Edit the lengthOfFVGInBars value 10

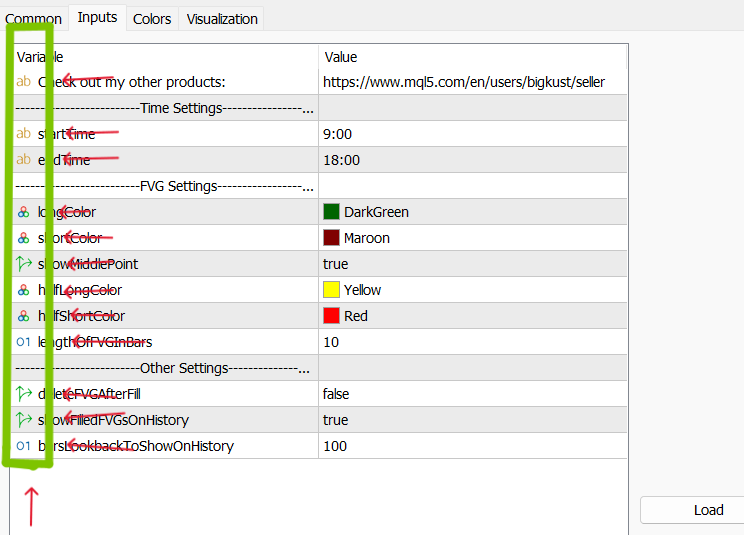(x=331, y=342)
